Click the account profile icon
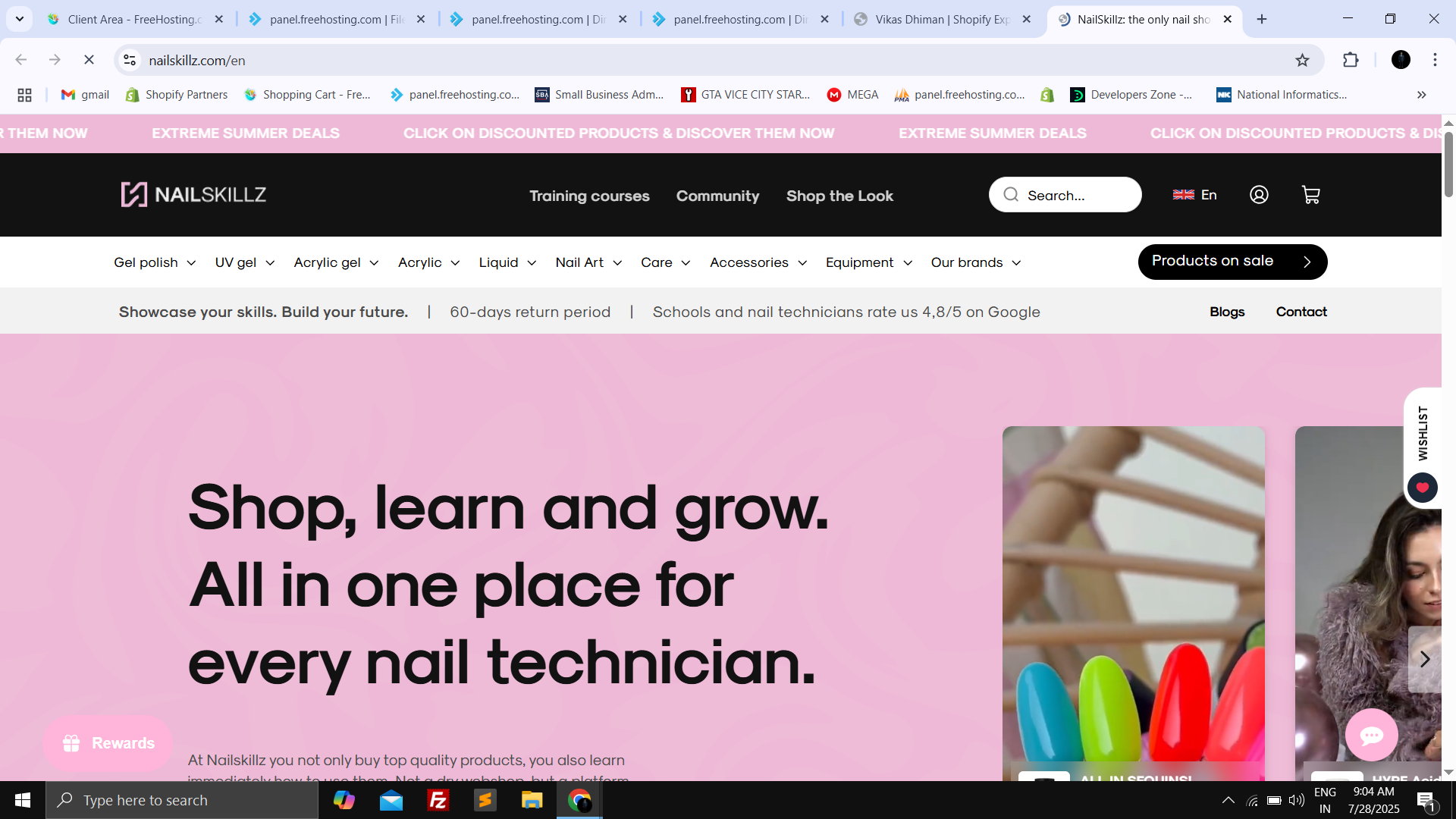 (x=1259, y=195)
